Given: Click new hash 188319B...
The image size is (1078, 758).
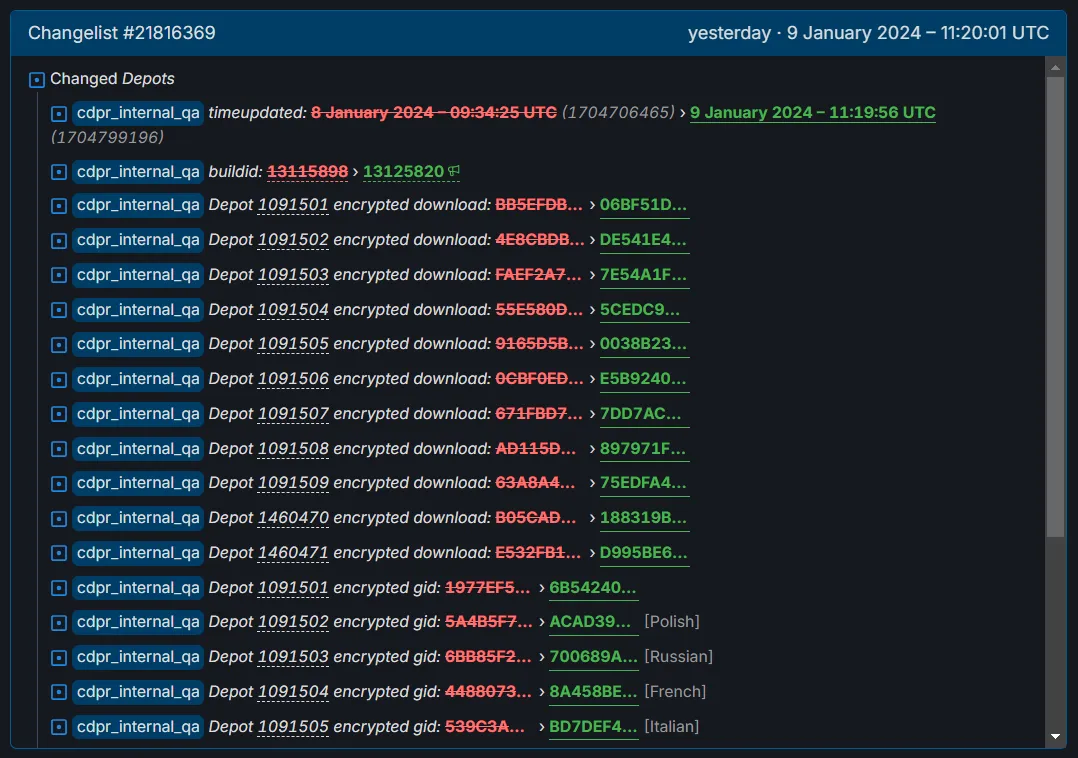Looking at the screenshot, I should (644, 517).
